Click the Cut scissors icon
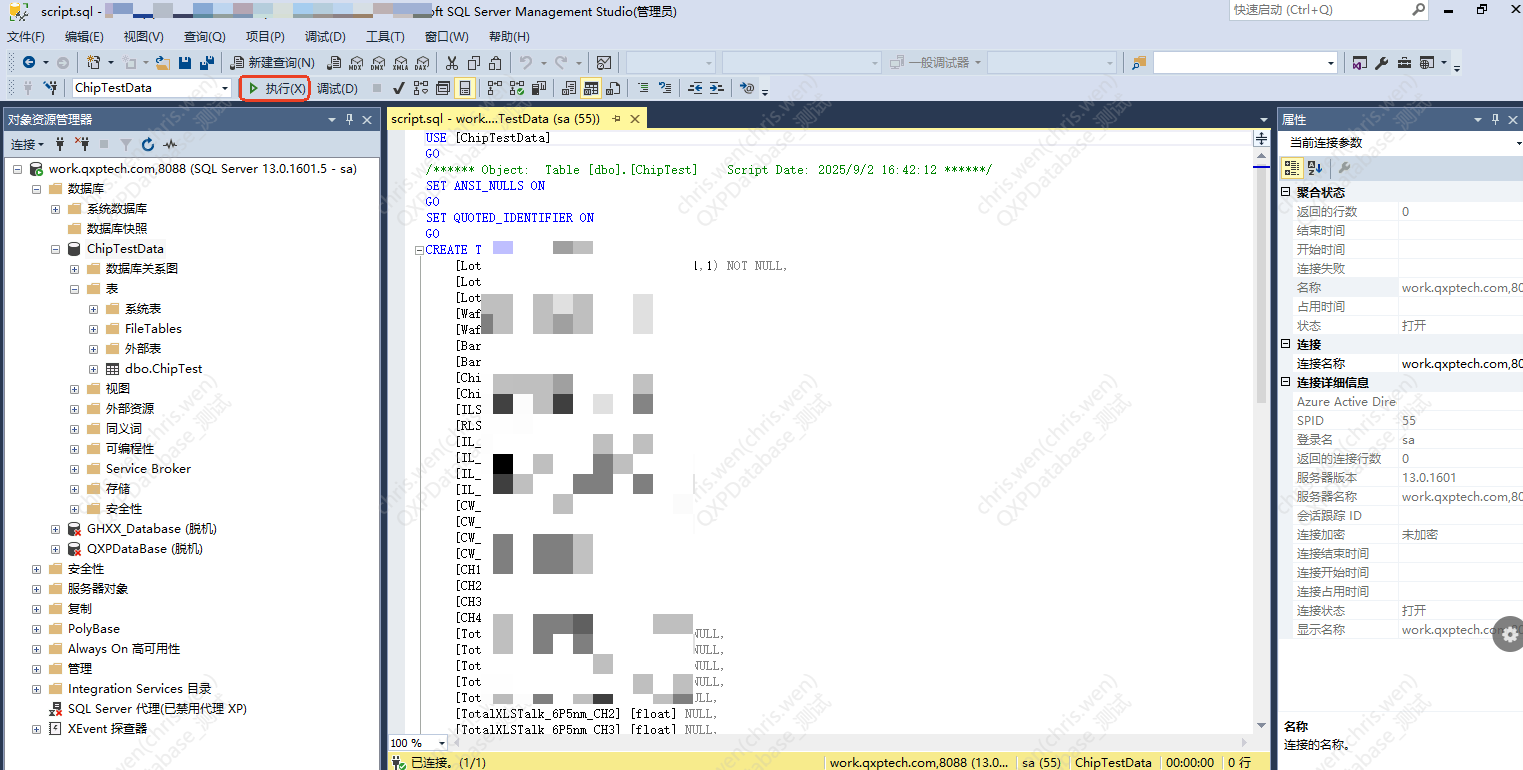Viewport: 1523px width, 770px height. click(452, 62)
